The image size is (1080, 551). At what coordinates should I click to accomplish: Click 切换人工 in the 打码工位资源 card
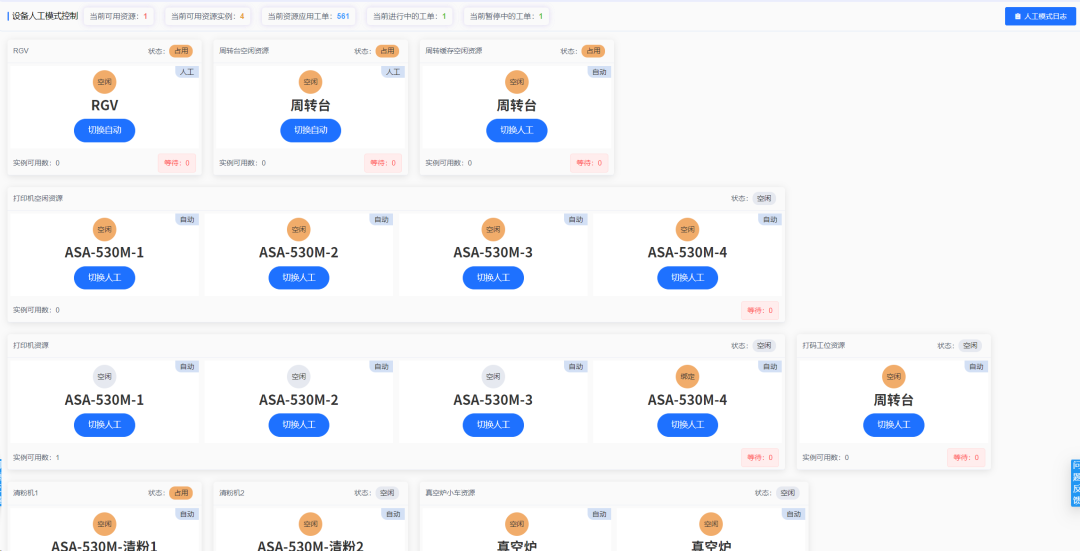point(893,425)
